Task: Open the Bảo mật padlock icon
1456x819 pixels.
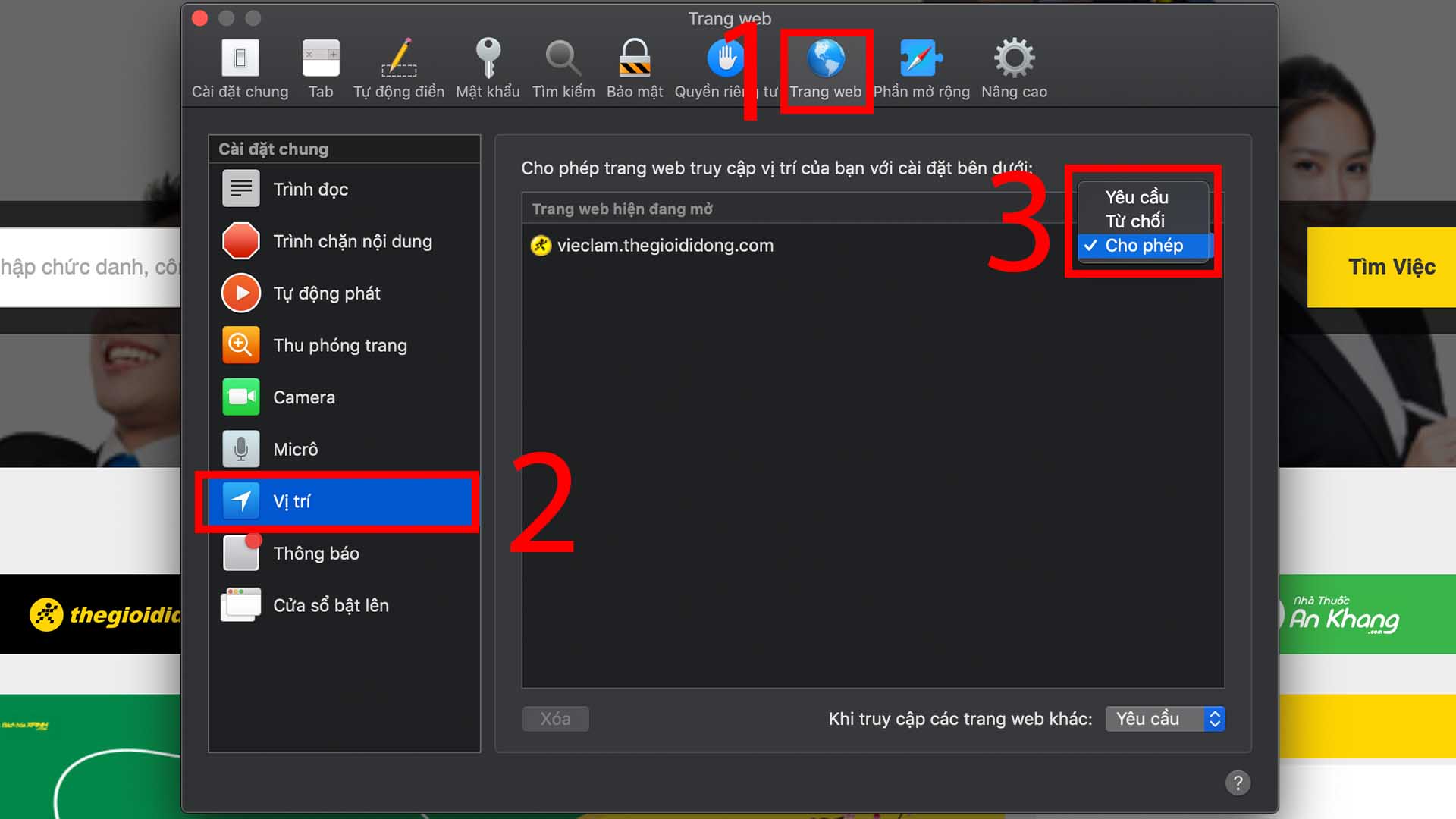Action: pyautogui.click(x=635, y=68)
